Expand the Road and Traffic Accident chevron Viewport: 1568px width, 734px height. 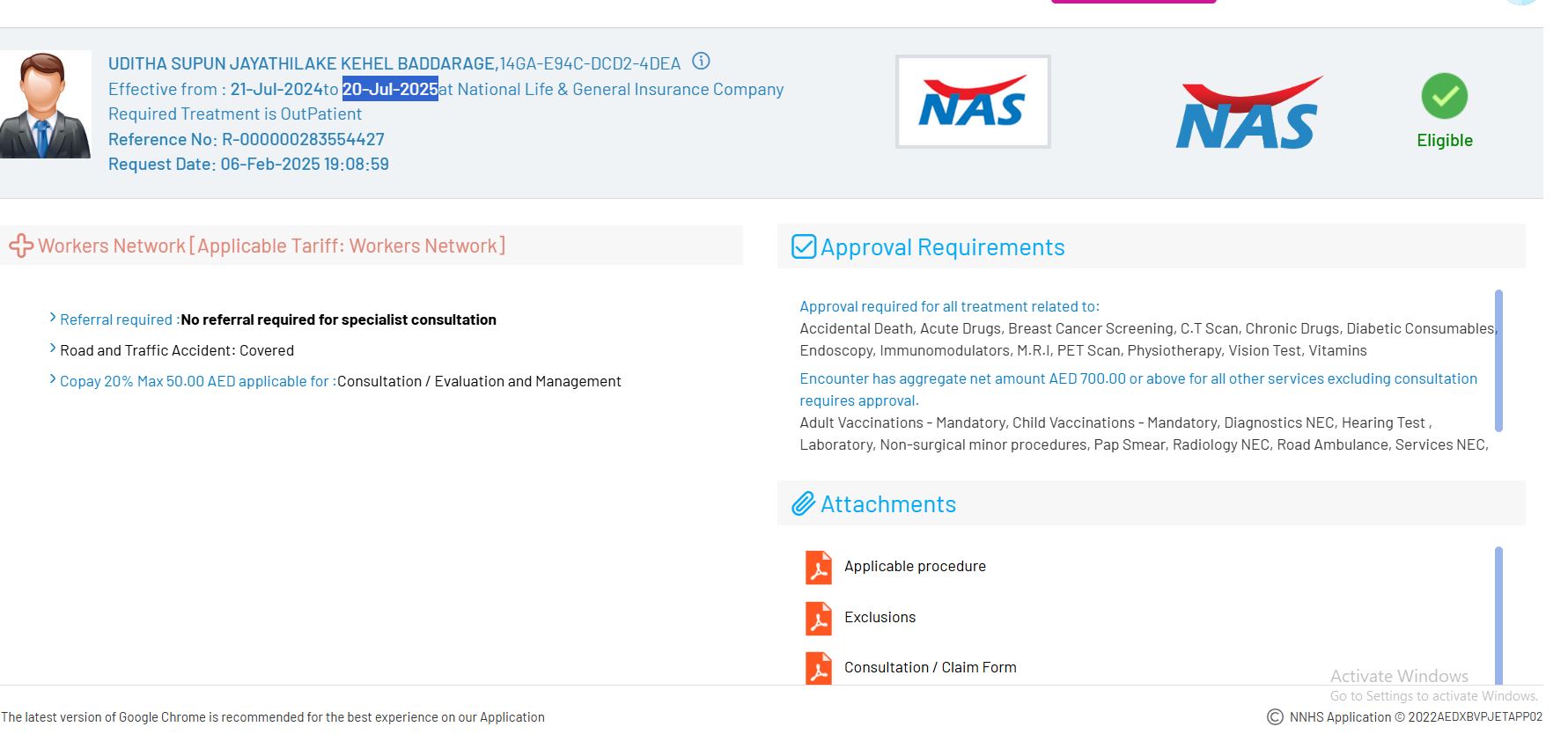pos(53,349)
